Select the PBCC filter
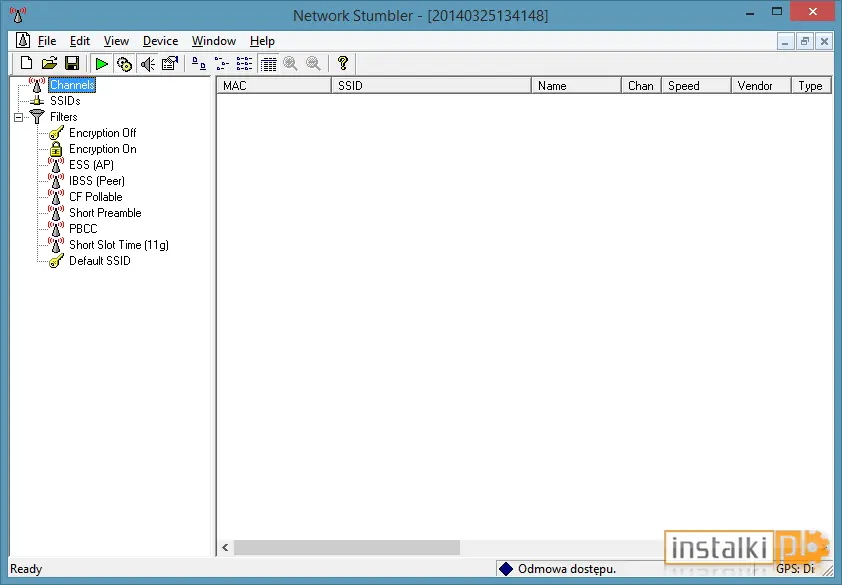Screen dimensions: 842x585 tap(83, 229)
